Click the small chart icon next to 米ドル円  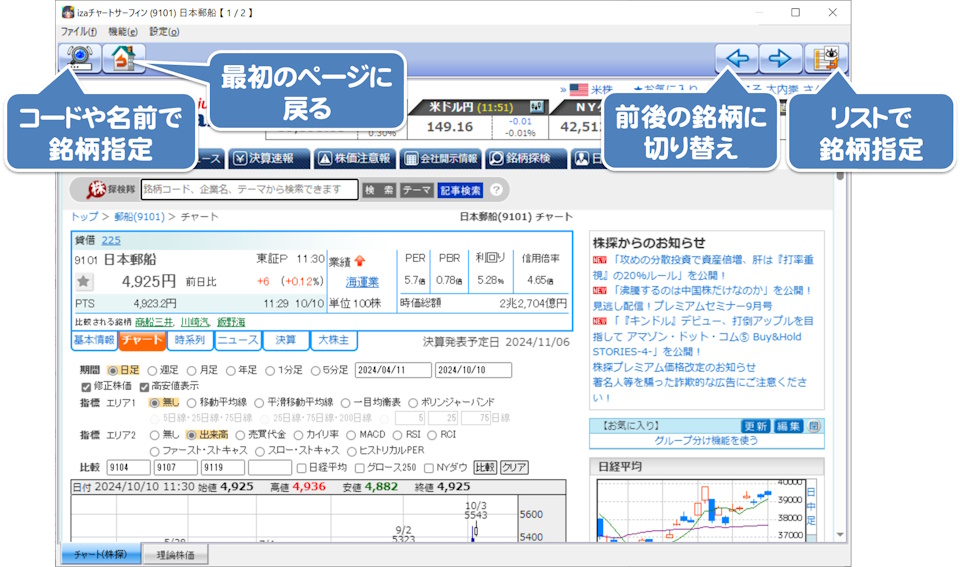click(536, 107)
